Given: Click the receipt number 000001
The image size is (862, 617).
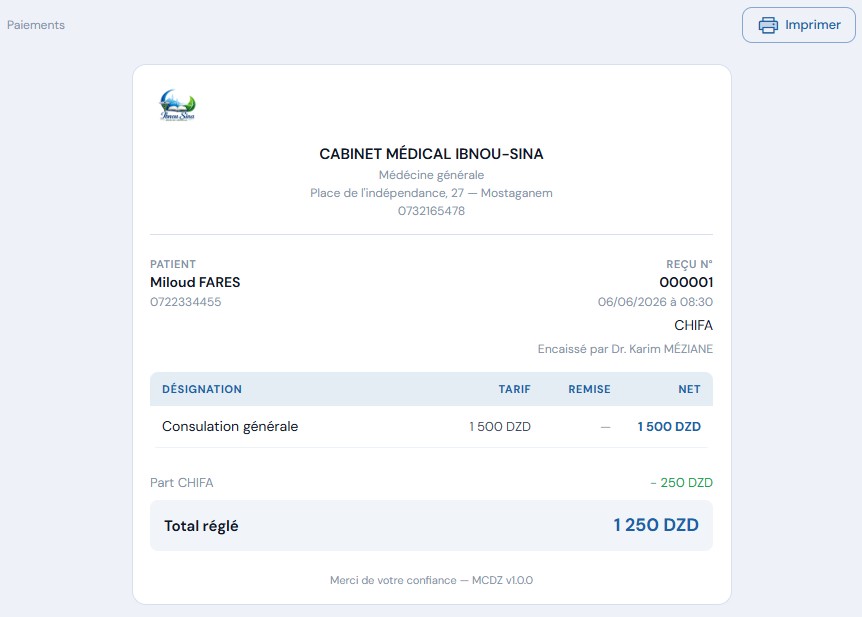Looking at the screenshot, I should [x=686, y=282].
